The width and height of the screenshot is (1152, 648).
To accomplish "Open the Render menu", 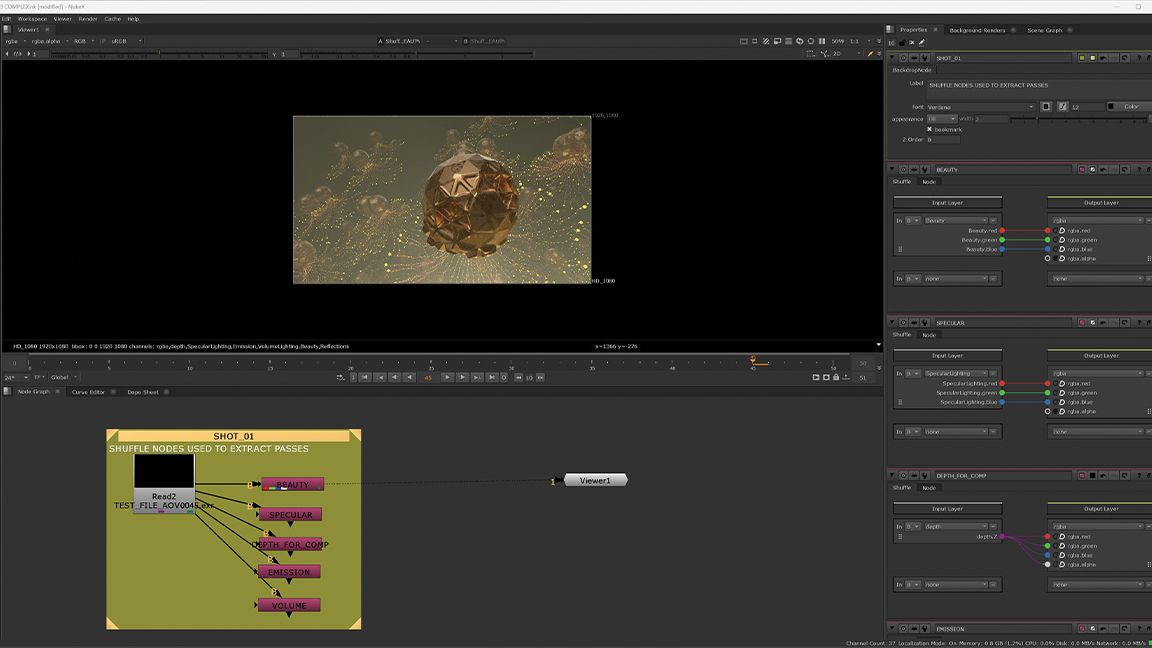I will click(x=90, y=18).
